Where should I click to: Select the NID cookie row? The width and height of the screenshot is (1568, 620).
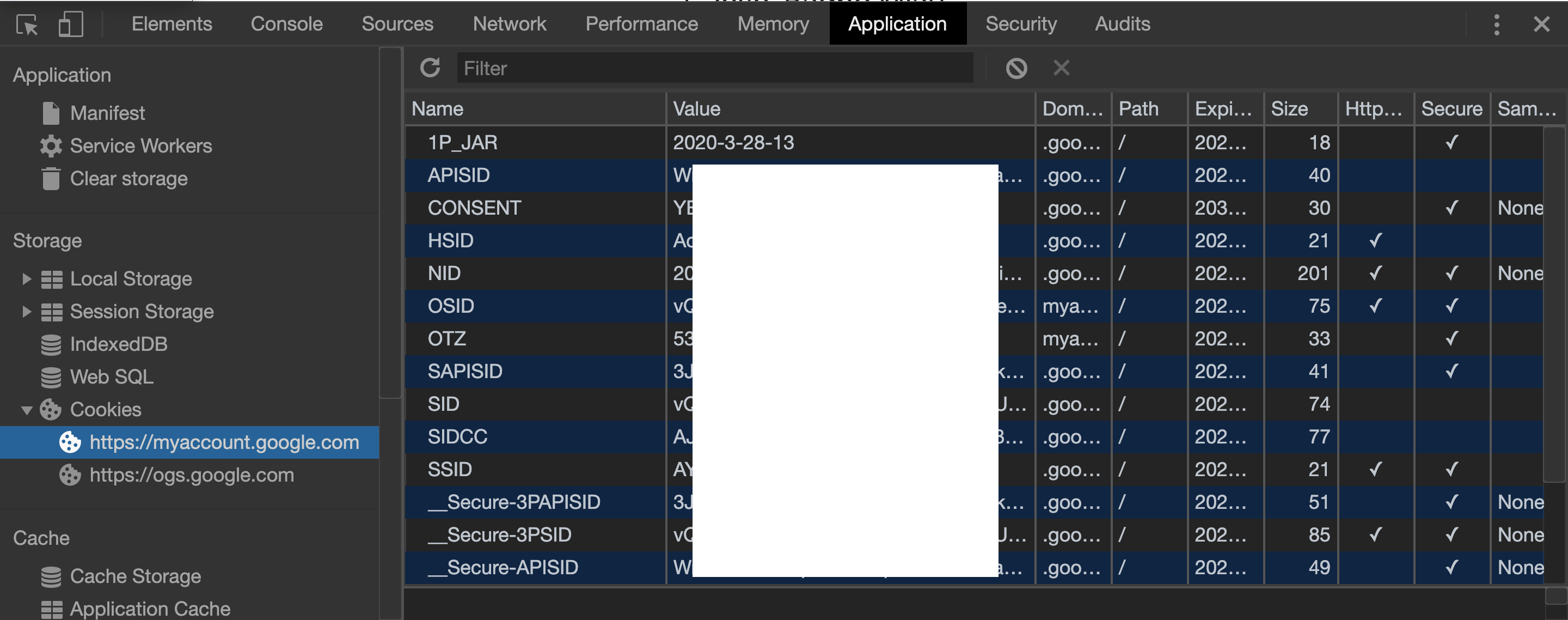pyautogui.click(x=444, y=273)
